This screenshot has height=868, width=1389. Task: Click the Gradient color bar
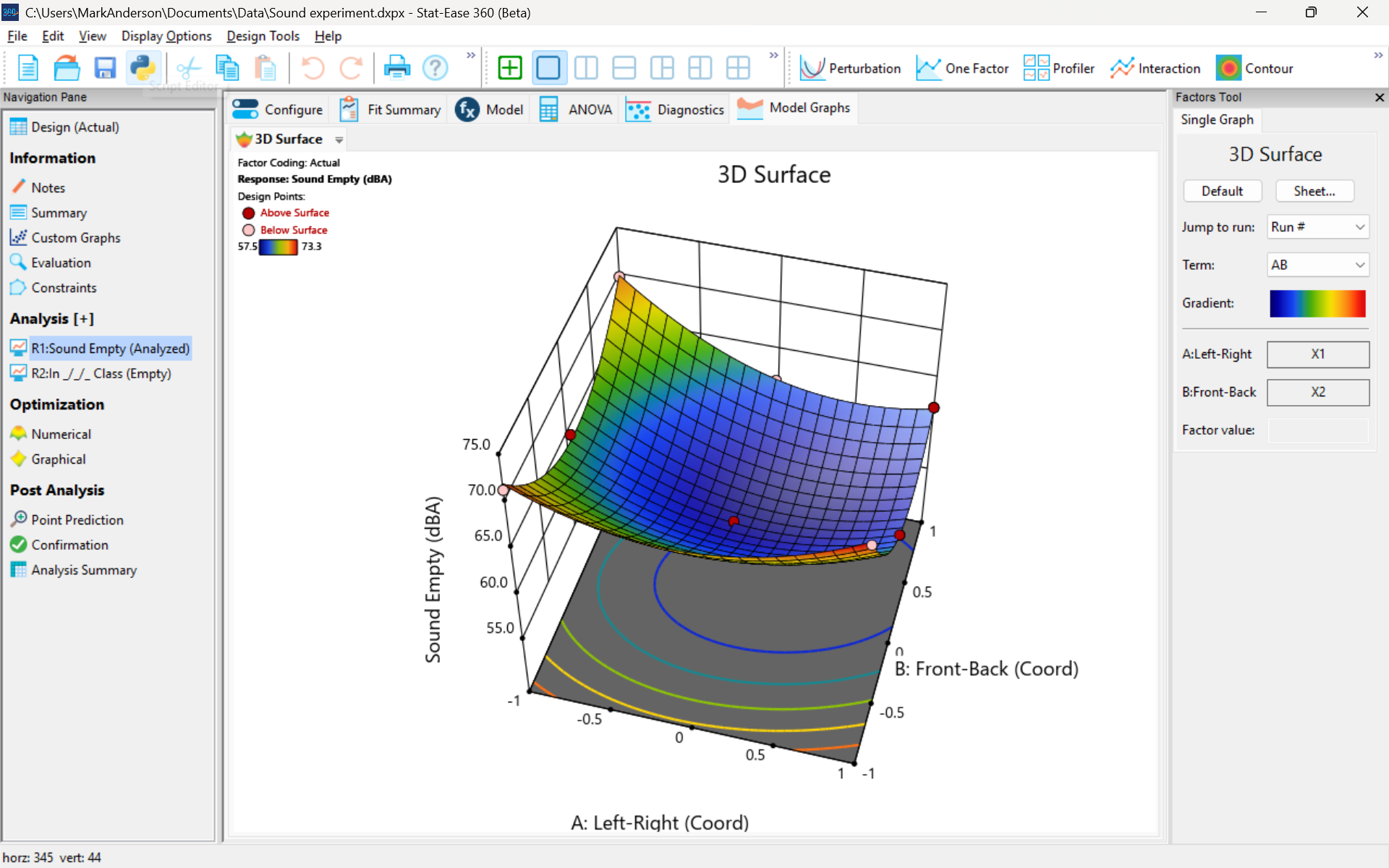[x=1317, y=303]
